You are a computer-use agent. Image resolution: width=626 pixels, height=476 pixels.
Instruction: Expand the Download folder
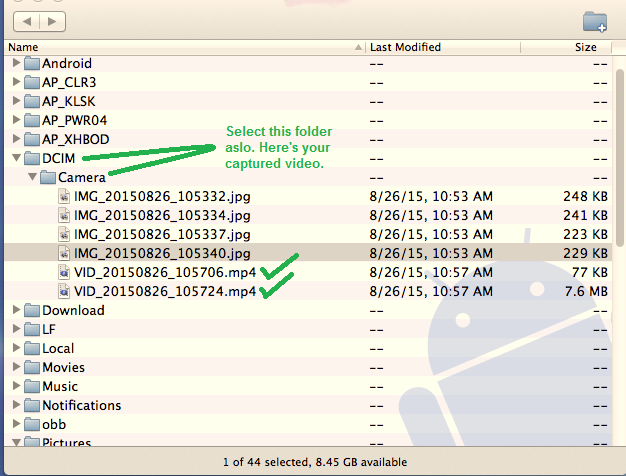pos(15,310)
